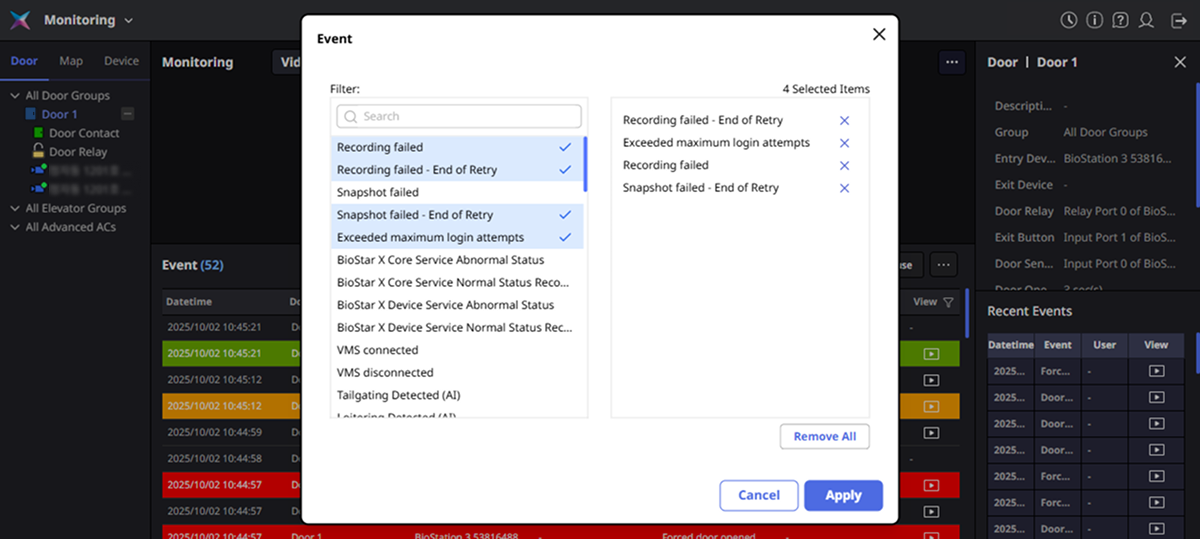Click the user profile icon
The image size is (1200, 539).
coord(1147,20)
